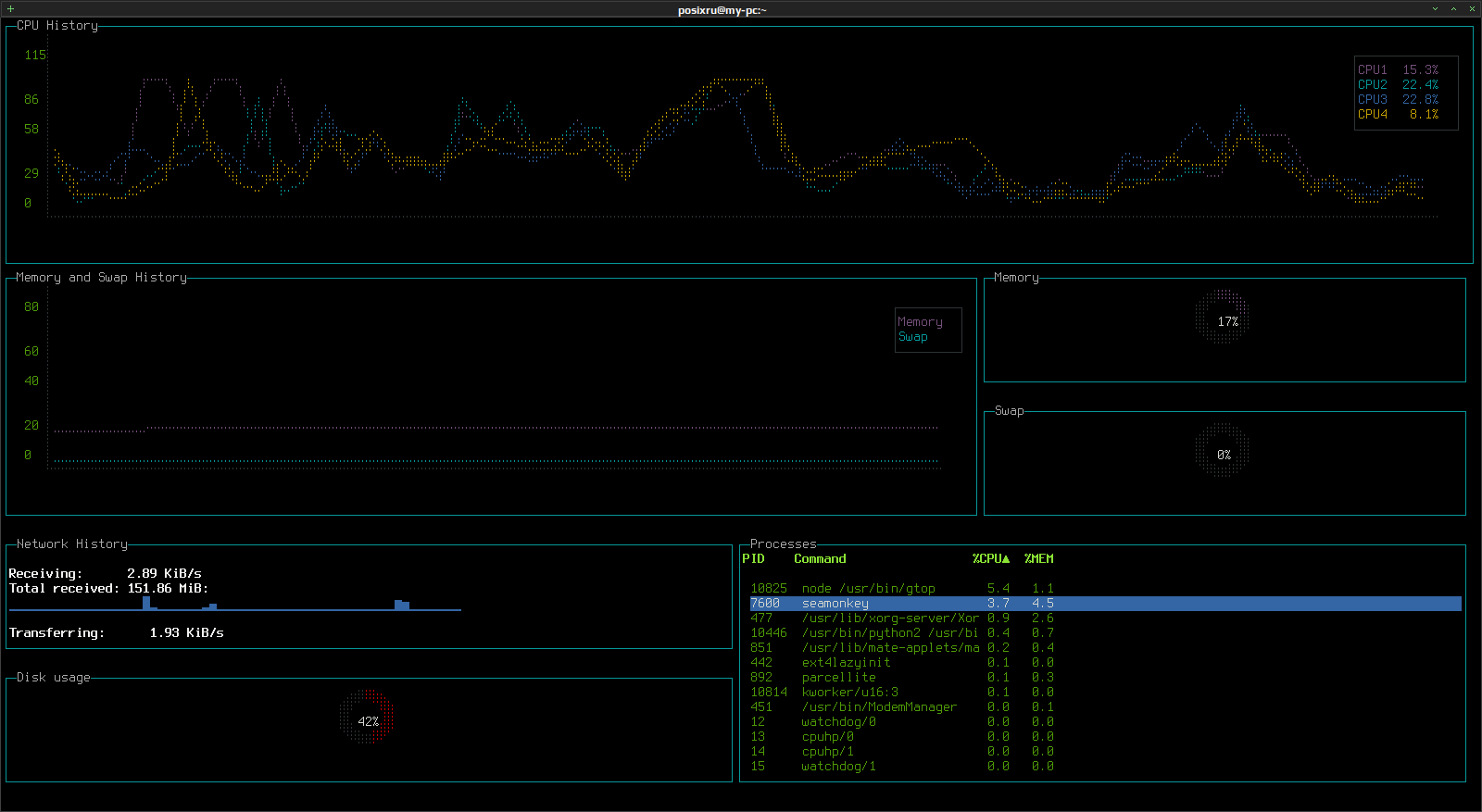
Task: Select the watchdog/0 process row
Action: point(1106,721)
